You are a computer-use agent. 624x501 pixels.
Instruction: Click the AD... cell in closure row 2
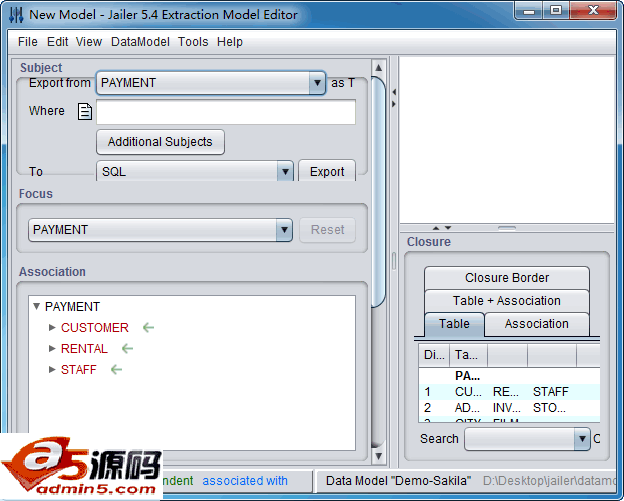[467, 408]
